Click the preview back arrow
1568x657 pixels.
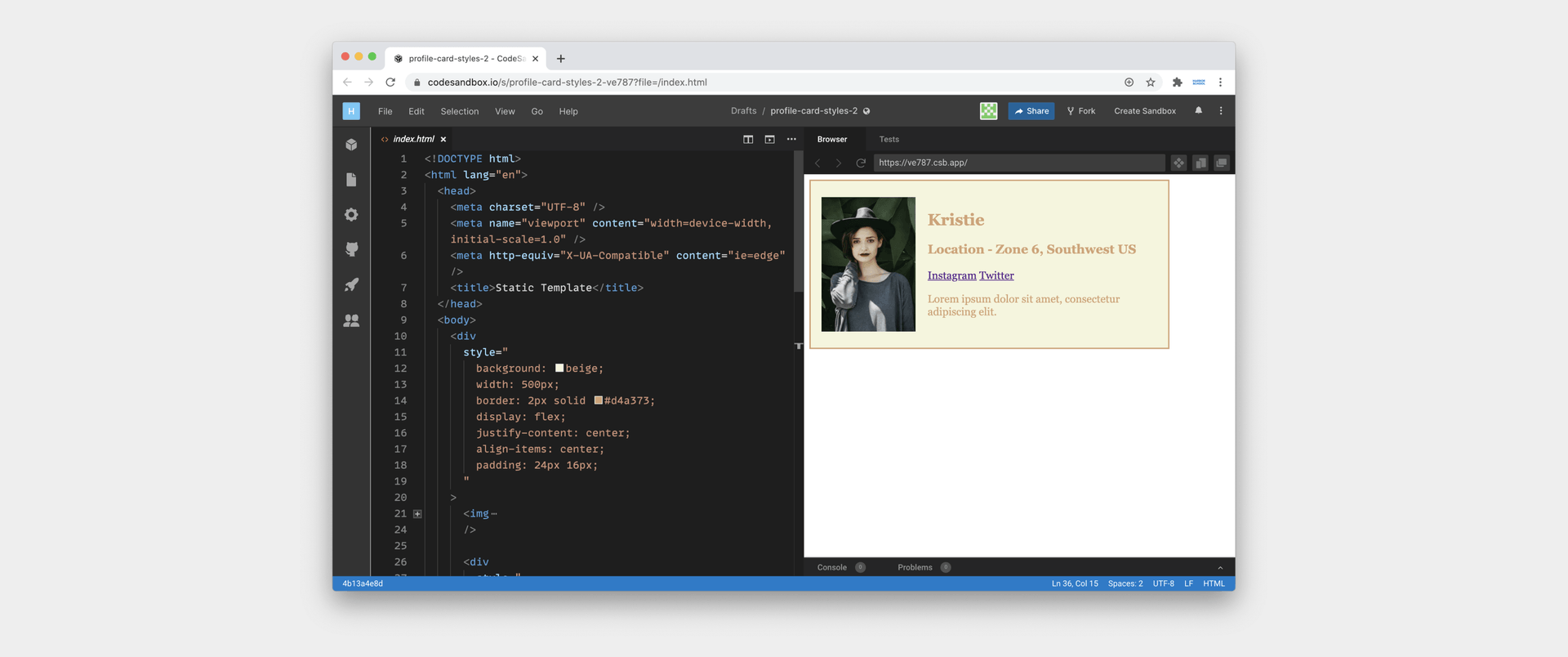[x=817, y=163]
